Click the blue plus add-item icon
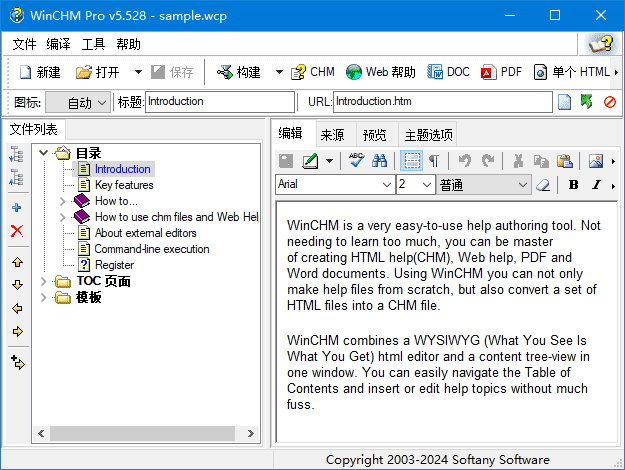Screen dimensions: 625x470 17,207
